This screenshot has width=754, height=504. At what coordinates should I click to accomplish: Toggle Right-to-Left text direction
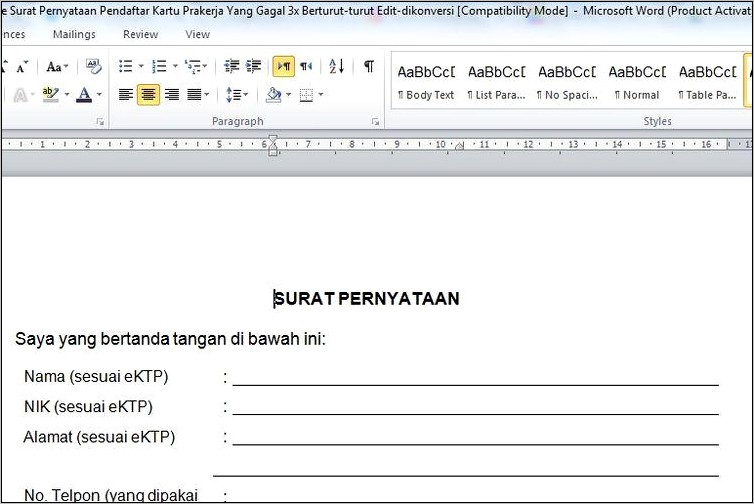[x=306, y=66]
